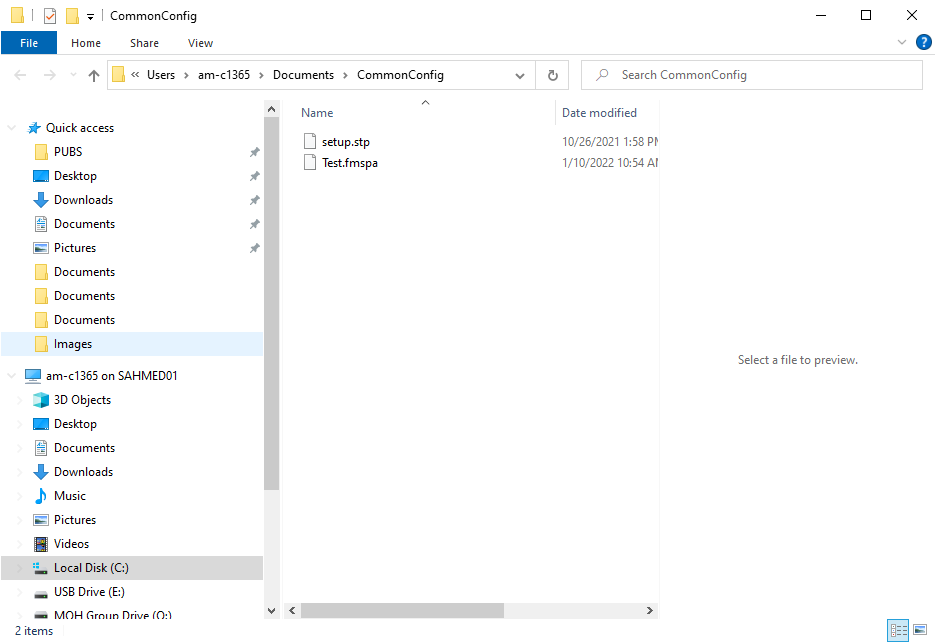Image resolution: width=936 pixels, height=643 pixels.
Task: Switch to details view in status bar
Action: pos(898,630)
